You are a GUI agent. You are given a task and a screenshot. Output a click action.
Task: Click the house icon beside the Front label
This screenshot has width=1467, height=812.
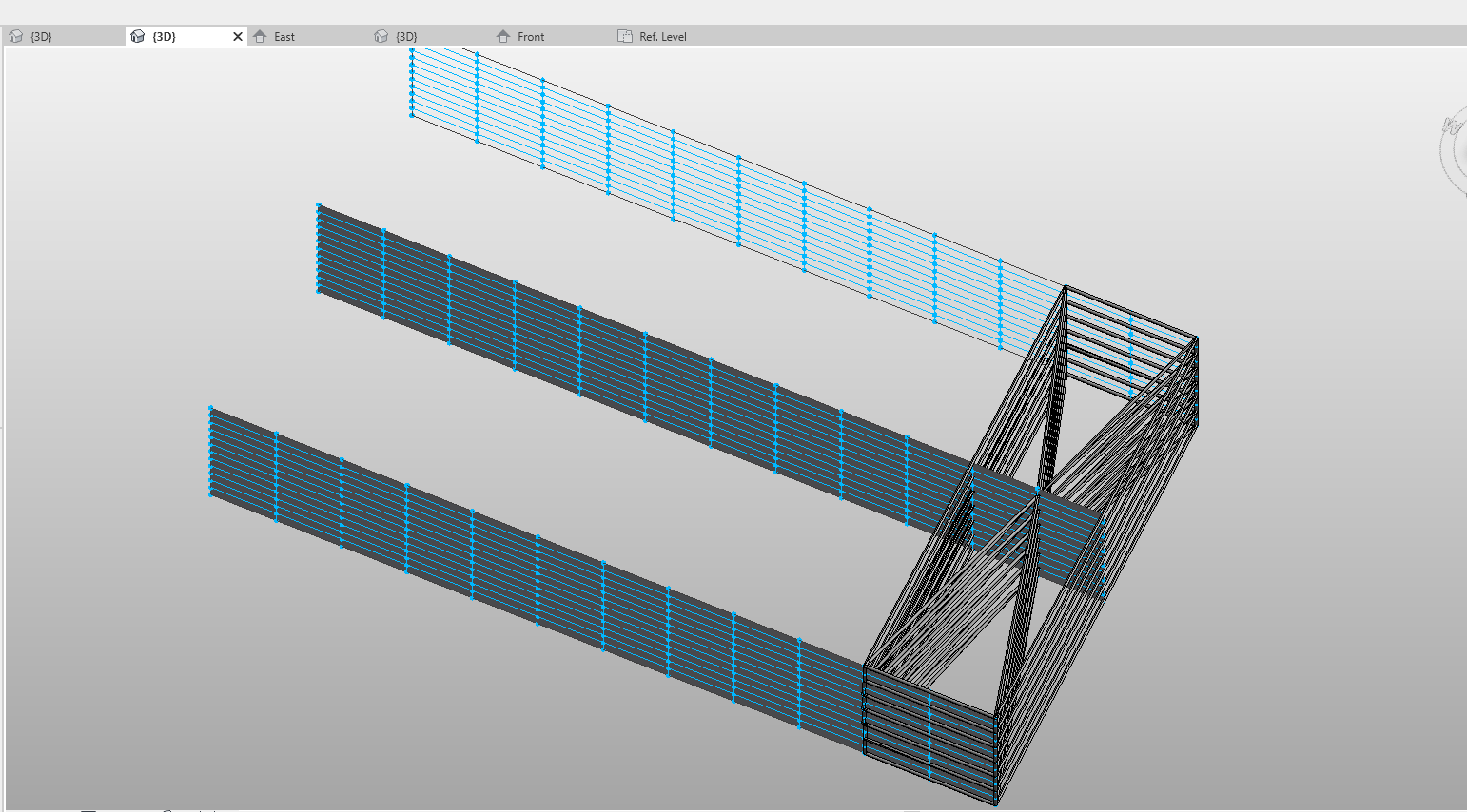(501, 36)
